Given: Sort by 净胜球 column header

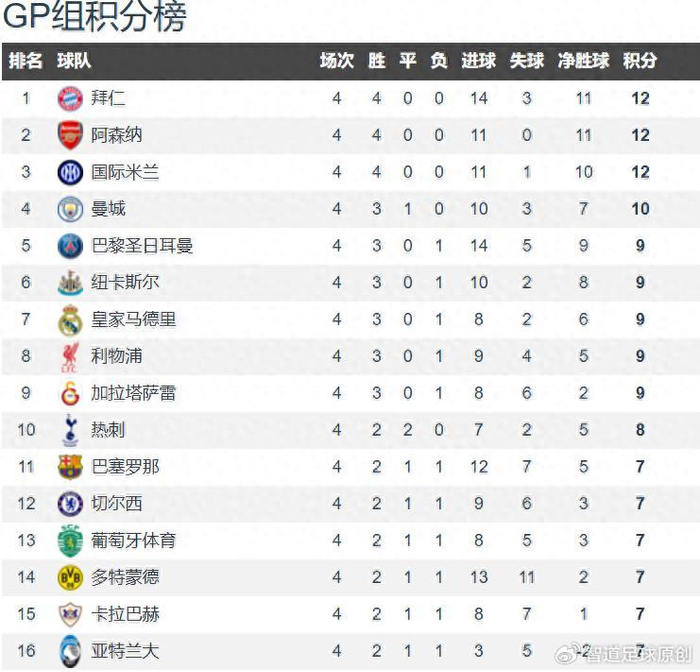Looking at the screenshot, I should (583, 61).
